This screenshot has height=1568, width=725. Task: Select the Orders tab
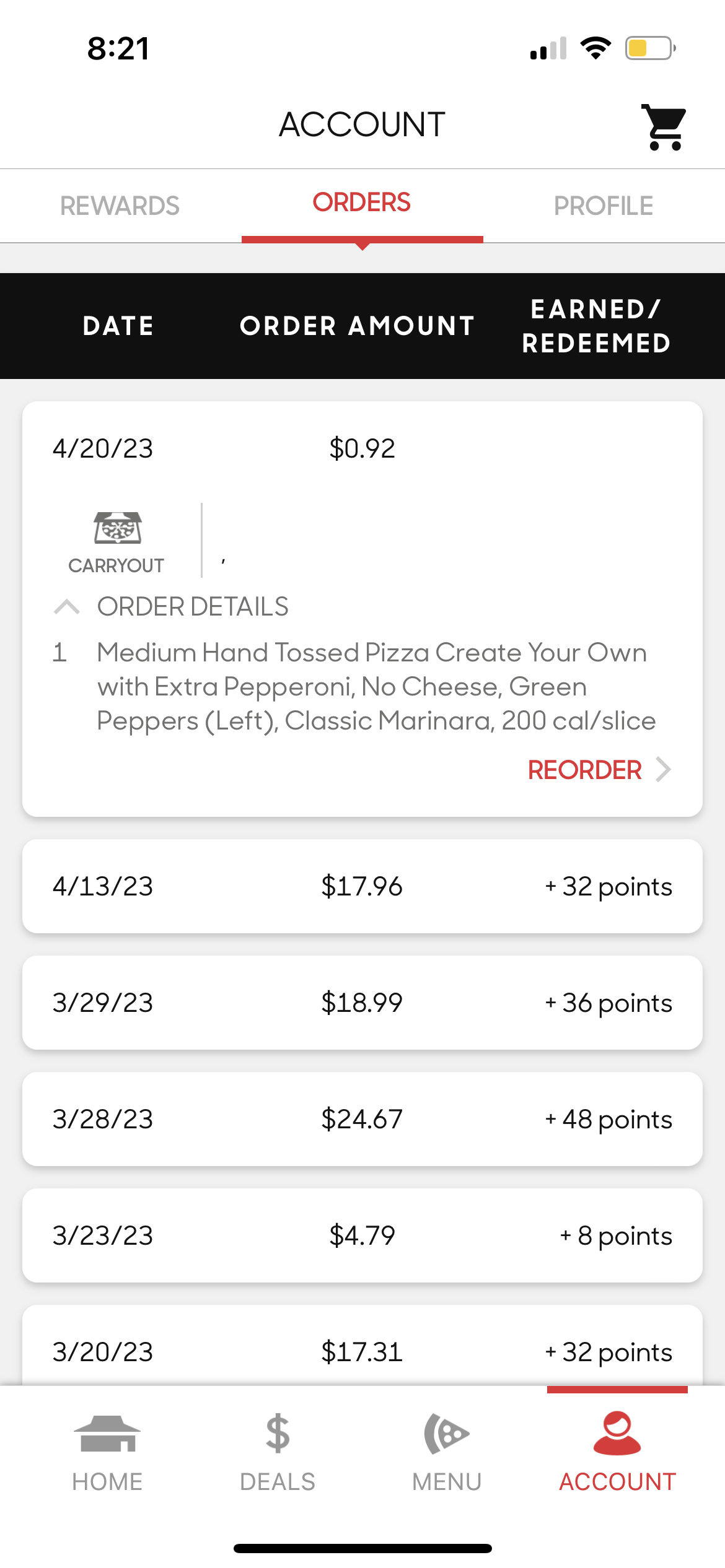tap(362, 203)
